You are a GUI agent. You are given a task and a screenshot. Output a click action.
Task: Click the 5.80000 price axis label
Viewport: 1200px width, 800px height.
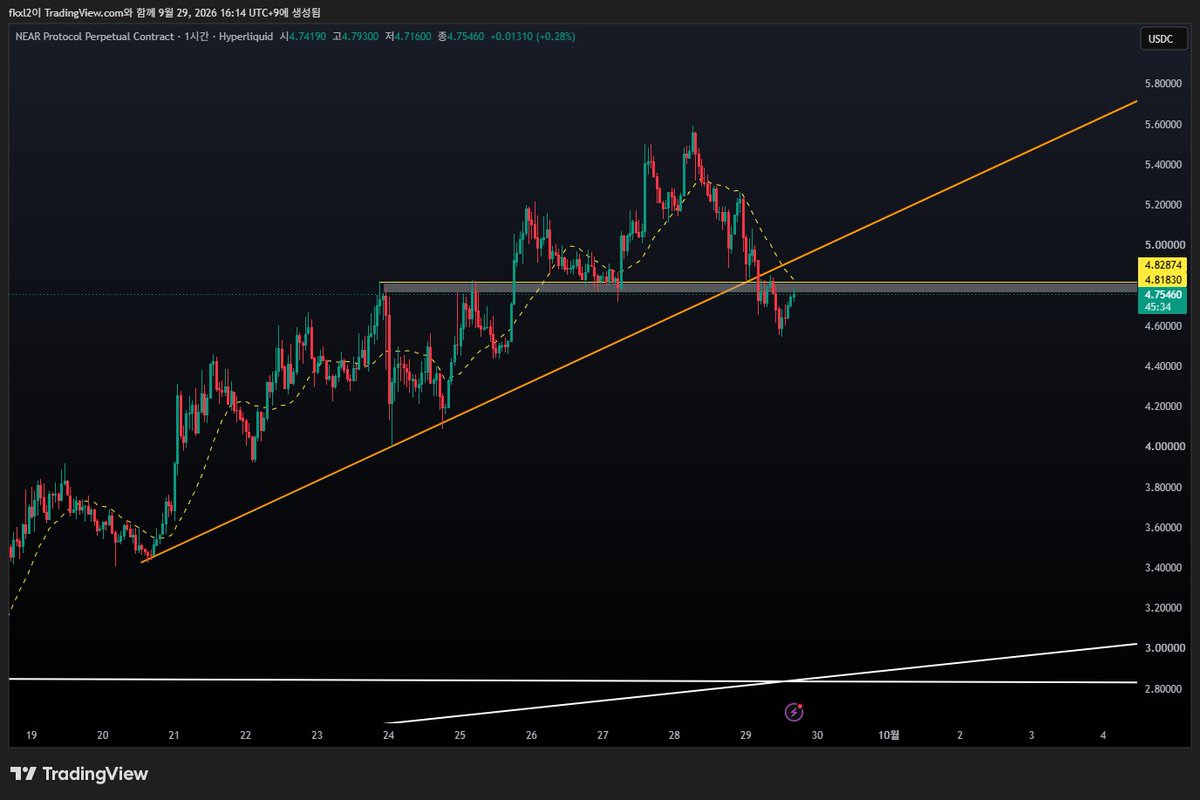click(x=1163, y=84)
